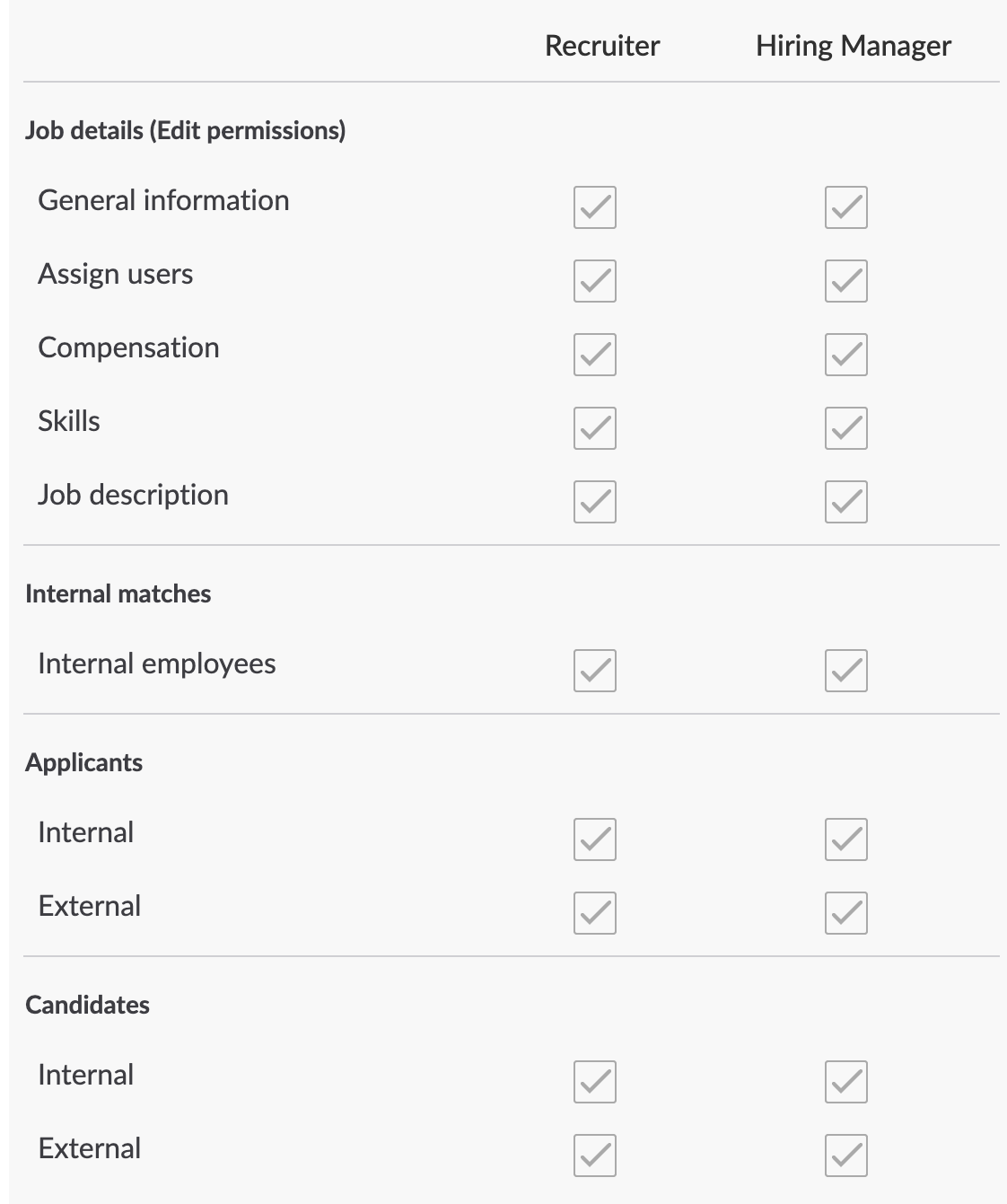Viewport: 1007px width, 1204px height.
Task: Disable Hiring Manager access to External candidates
Action: pos(845,1156)
